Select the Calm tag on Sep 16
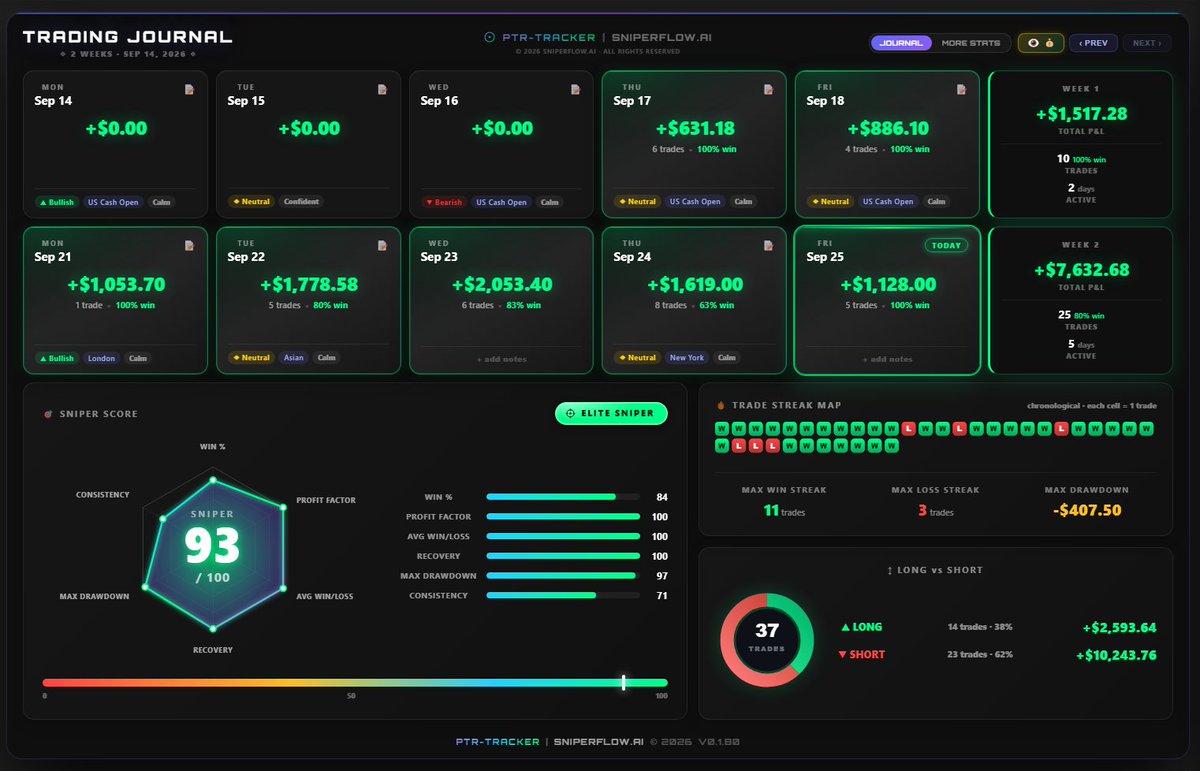This screenshot has width=1200, height=771. [549, 202]
